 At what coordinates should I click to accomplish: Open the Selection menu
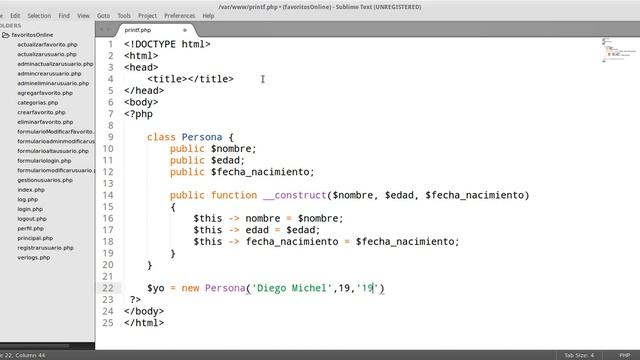[x=39, y=16]
